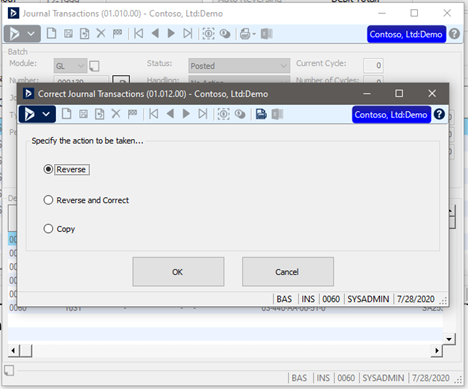This screenshot has width=468, height=389.
Task: Click flag icon in Journal Transactions toolbar
Action: coord(117,34)
